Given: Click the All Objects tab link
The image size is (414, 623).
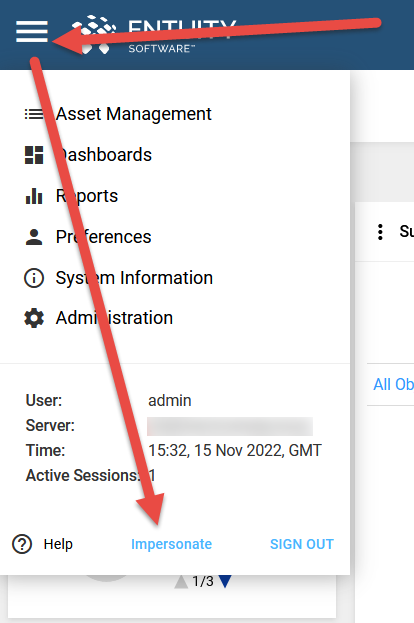Looking at the screenshot, I should point(393,384).
